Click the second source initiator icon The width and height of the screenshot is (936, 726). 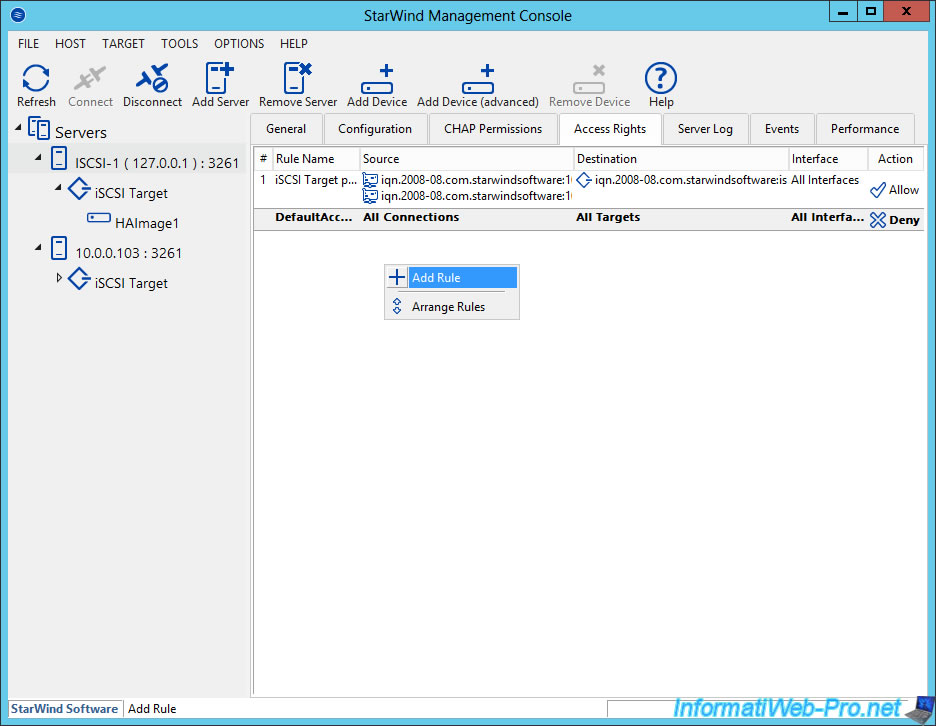click(370, 196)
